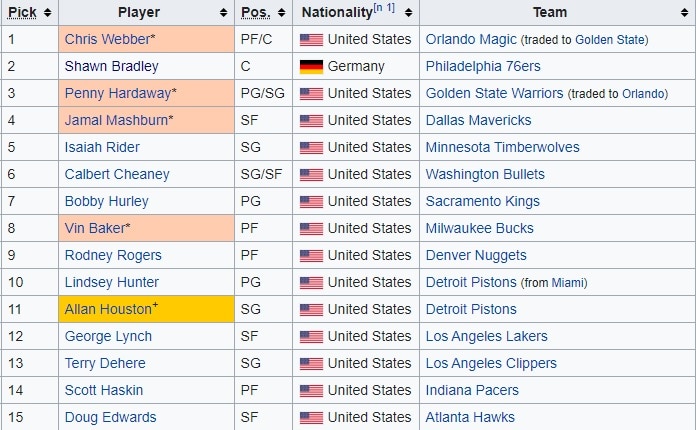Open the Orlando Magic team link
Screen dimensions: 696x430
coord(470,39)
